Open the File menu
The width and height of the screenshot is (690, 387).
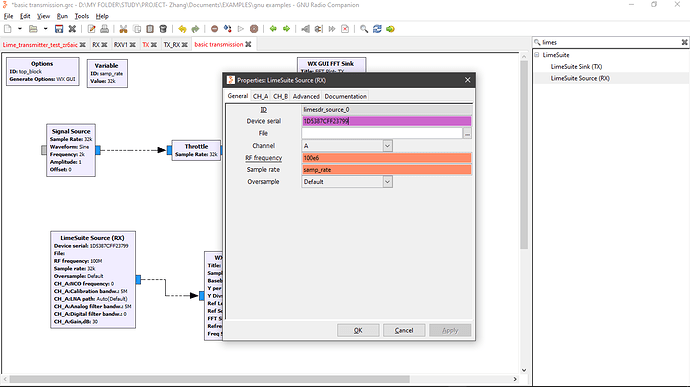pyautogui.click(x=8, y=16)
